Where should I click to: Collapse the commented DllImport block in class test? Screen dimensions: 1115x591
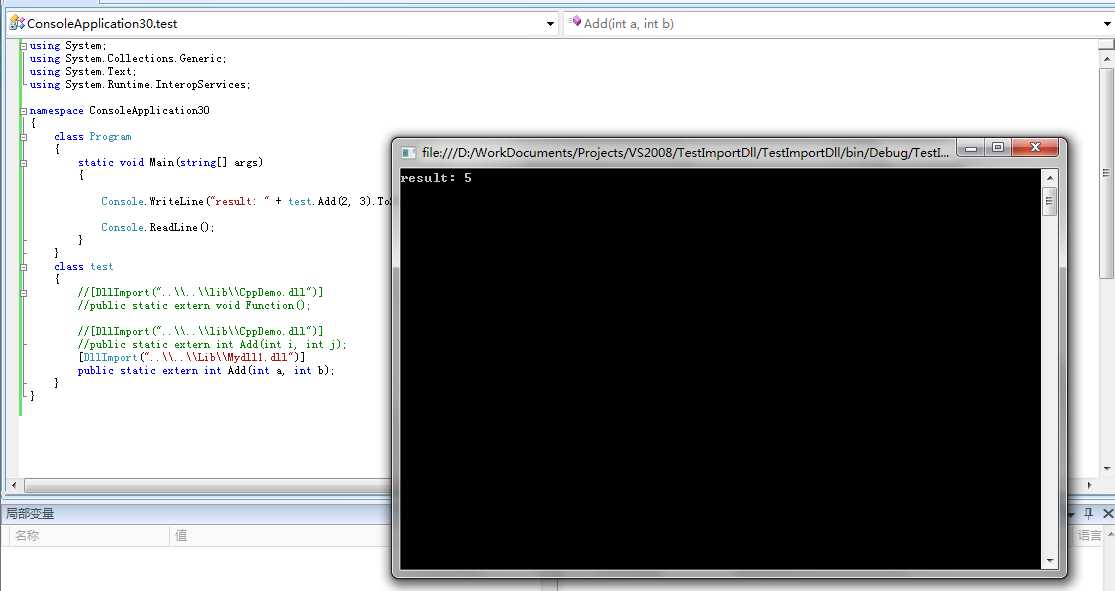(x=23, y=293)
